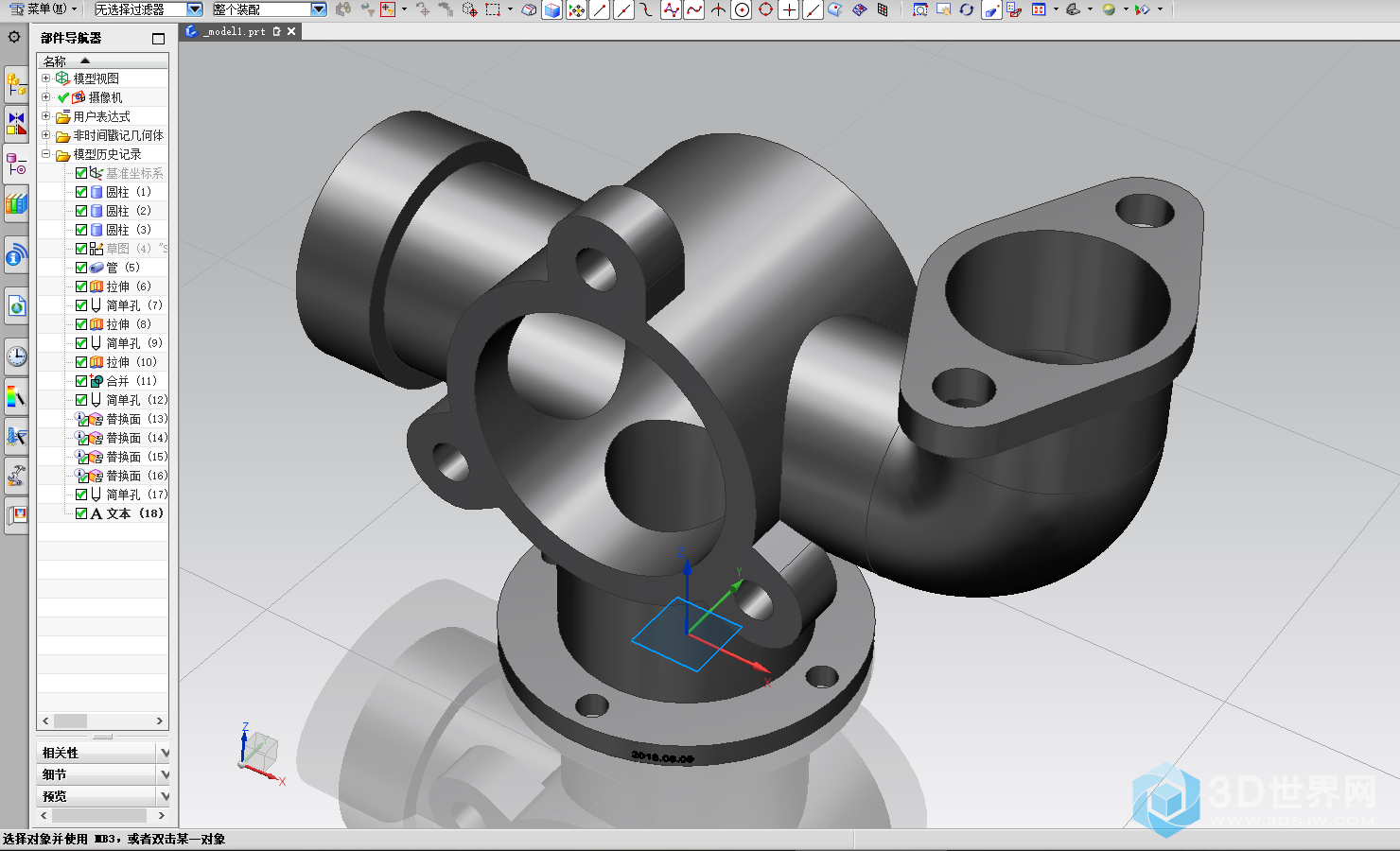
Task: Click the Rotate view tool icon
Action: (966, 9)
